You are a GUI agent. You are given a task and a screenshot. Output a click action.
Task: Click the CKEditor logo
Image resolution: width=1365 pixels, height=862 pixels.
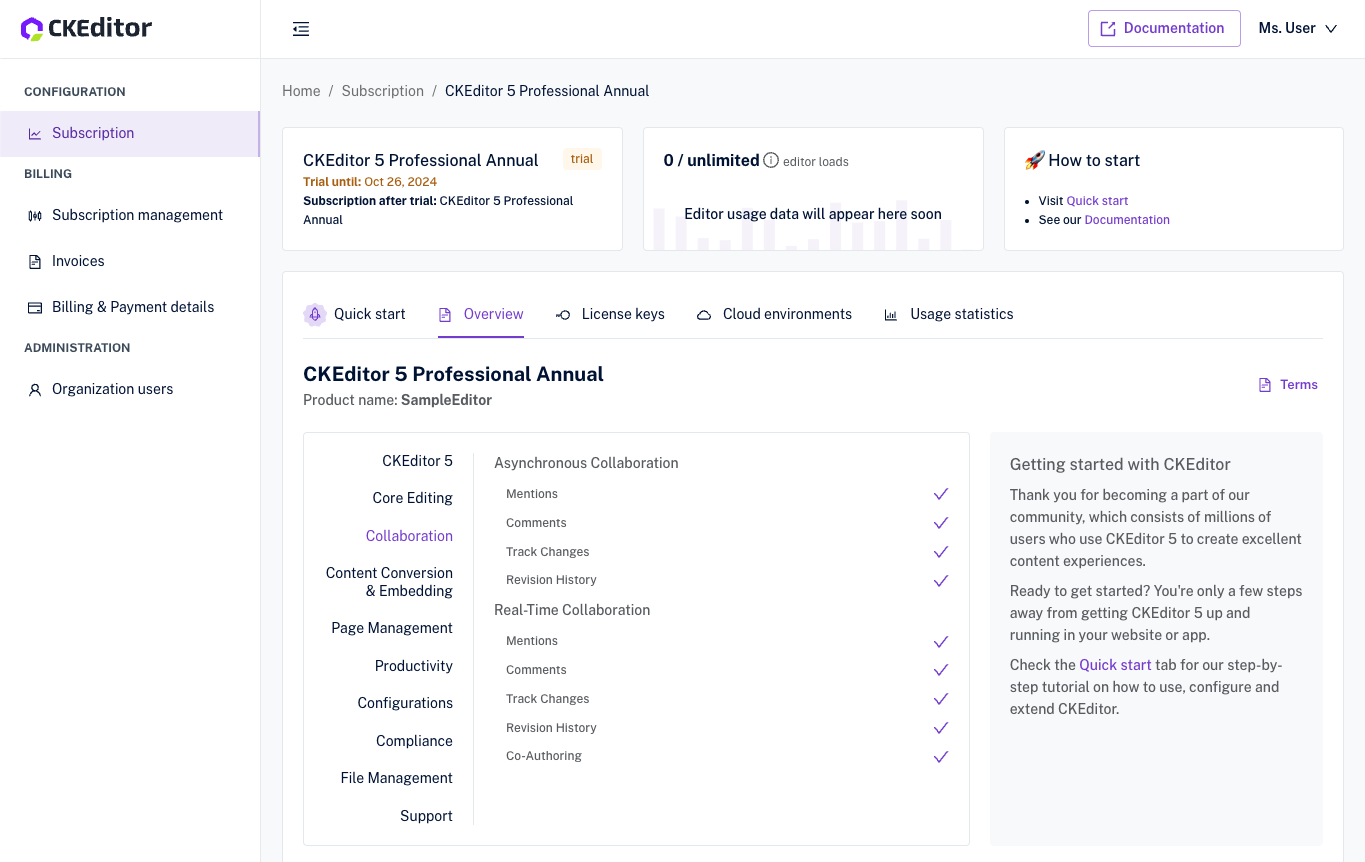pyautogui.click(x=86, y=28)
